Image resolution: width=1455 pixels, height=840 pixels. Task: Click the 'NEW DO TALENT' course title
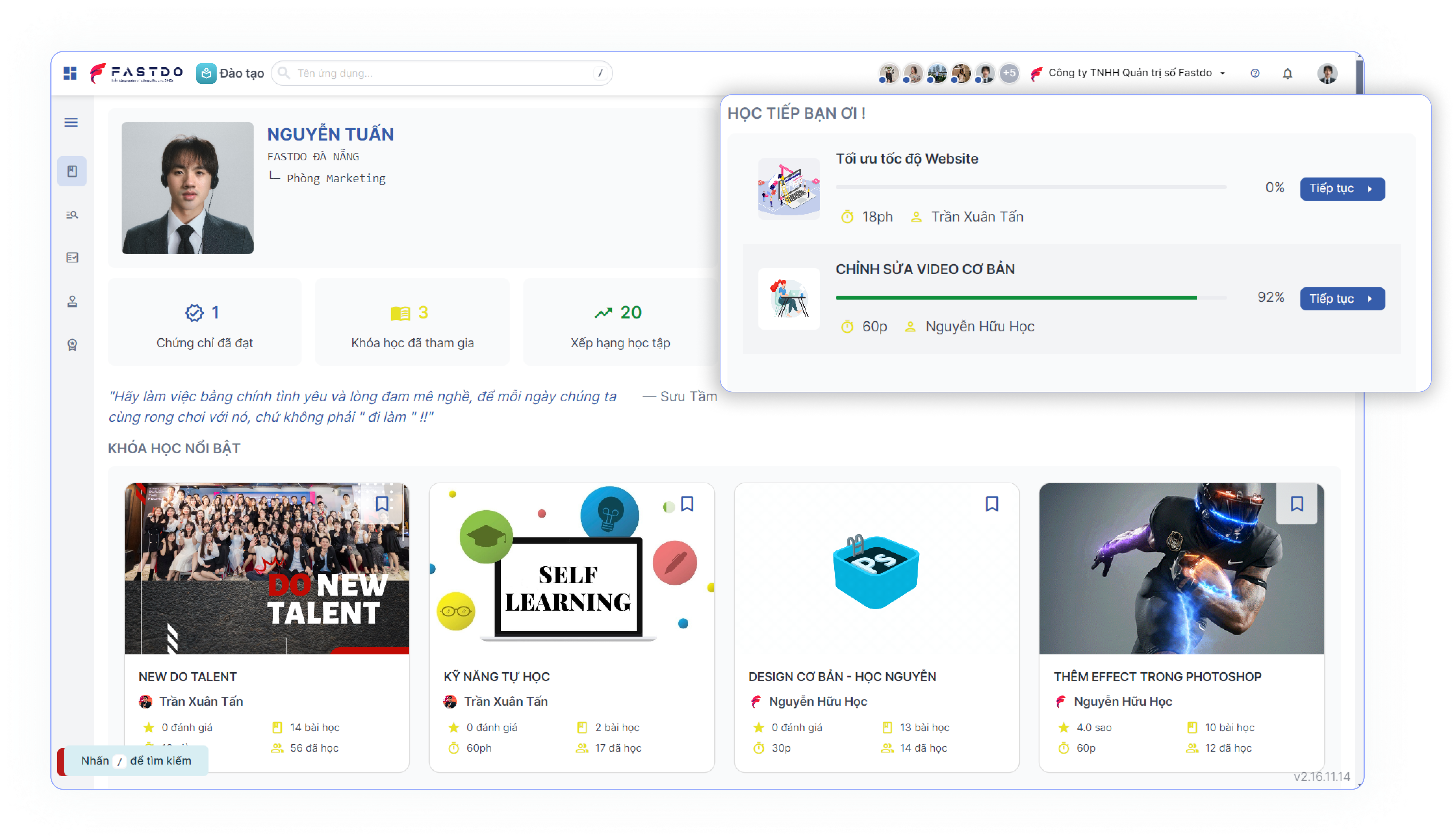coord(188,676)
